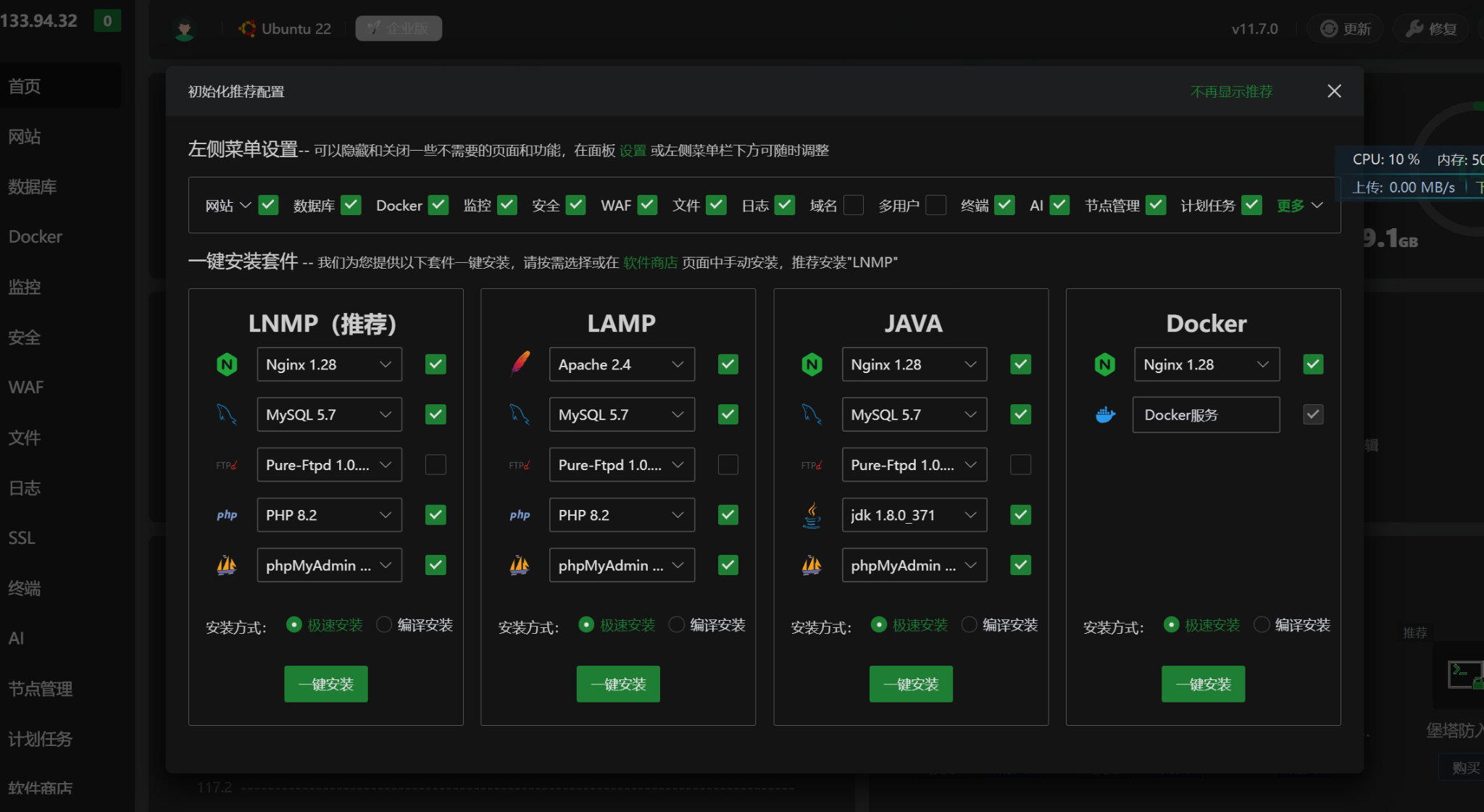
Task: Click the Pure-Ftpd icon in LAMP panel
Action: click(x=520, y=465)
